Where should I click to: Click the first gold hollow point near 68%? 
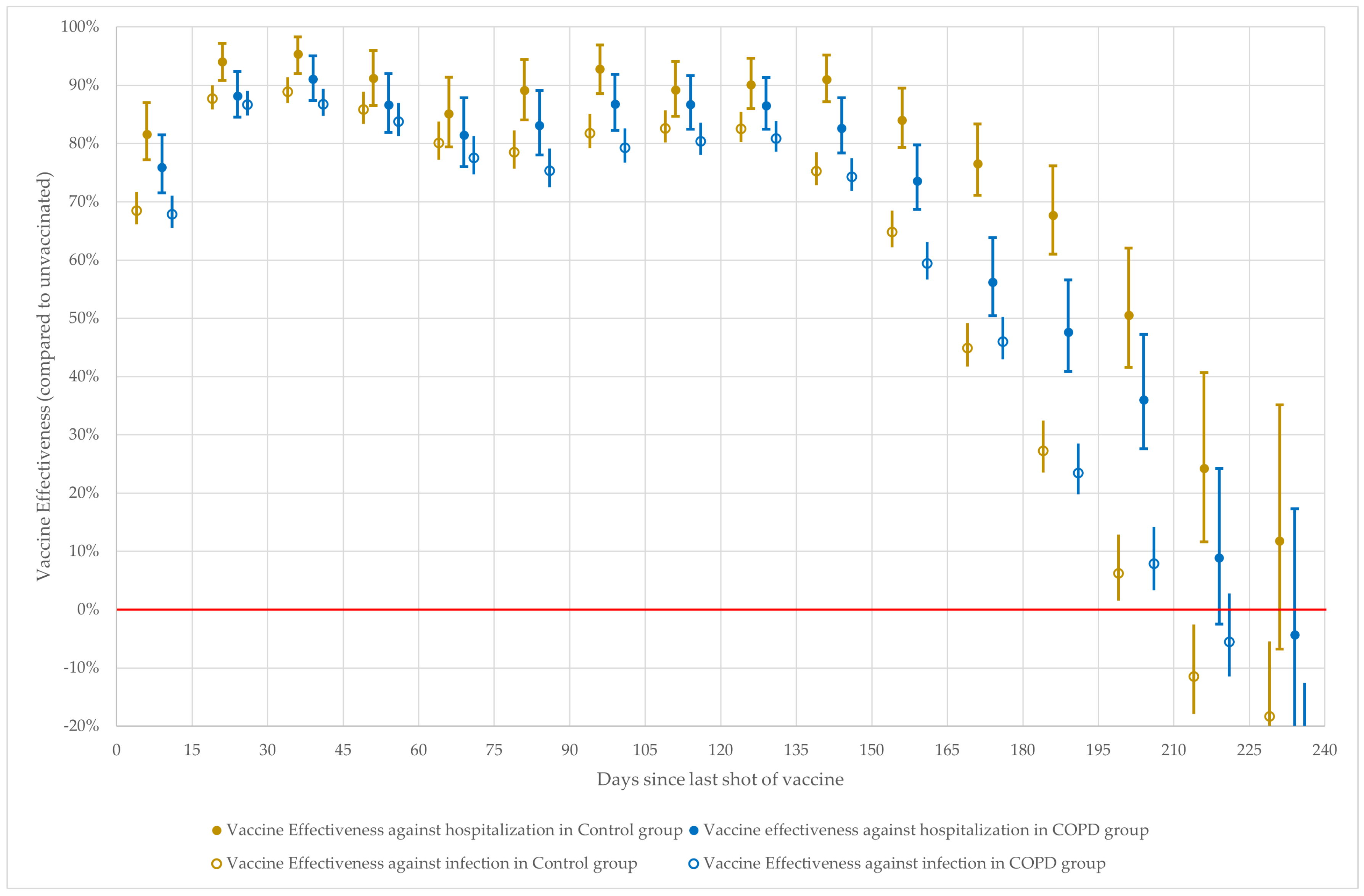137,211
